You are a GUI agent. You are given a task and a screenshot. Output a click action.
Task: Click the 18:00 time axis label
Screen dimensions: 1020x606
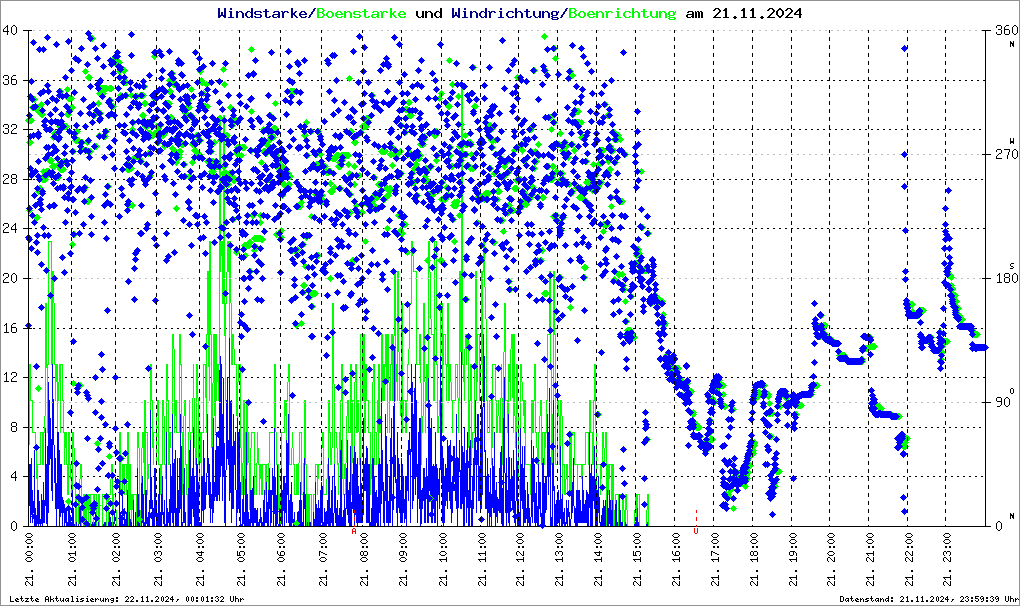click(755, 560)
